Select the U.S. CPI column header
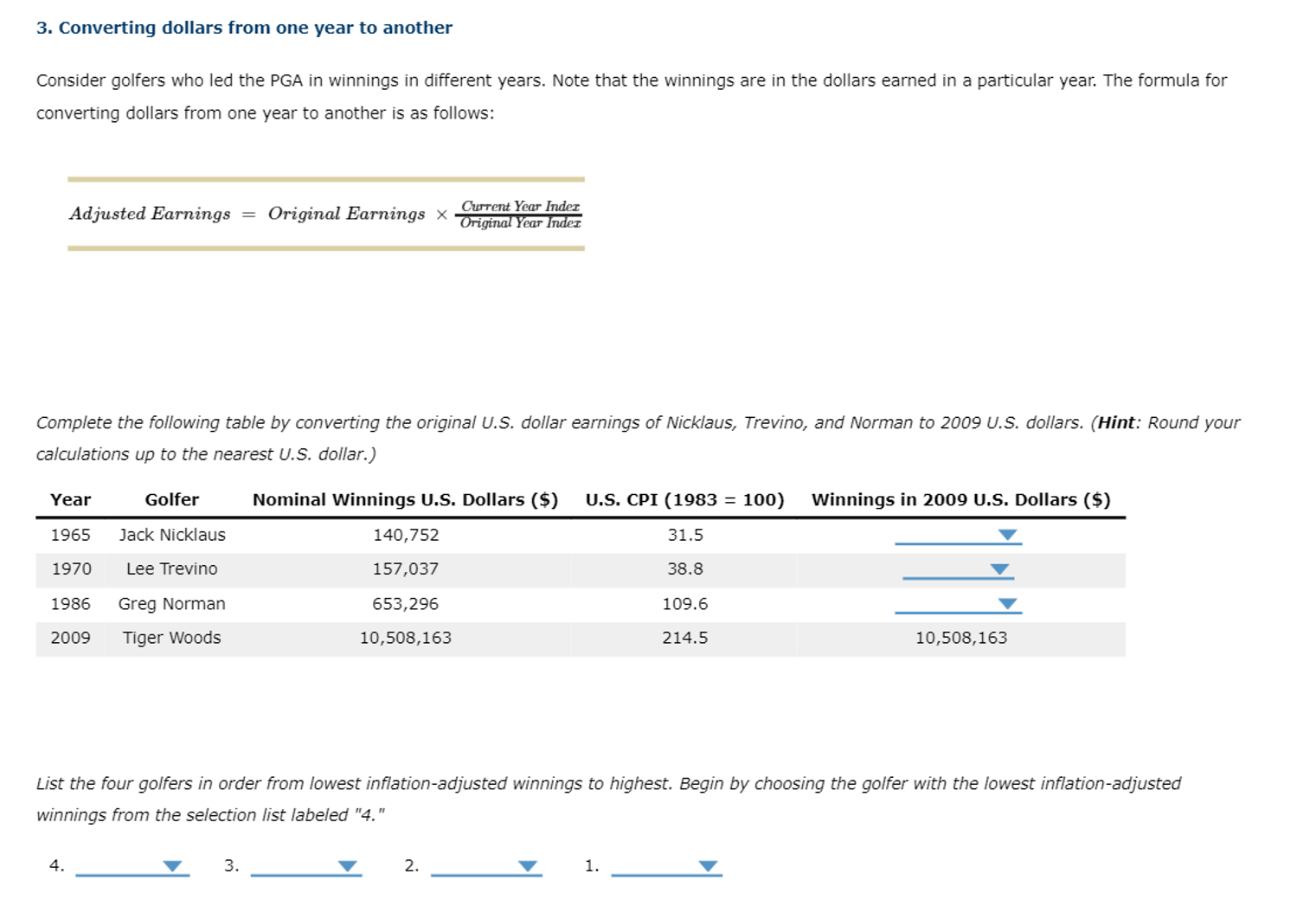1316x906 pixels. pos(684,499)
